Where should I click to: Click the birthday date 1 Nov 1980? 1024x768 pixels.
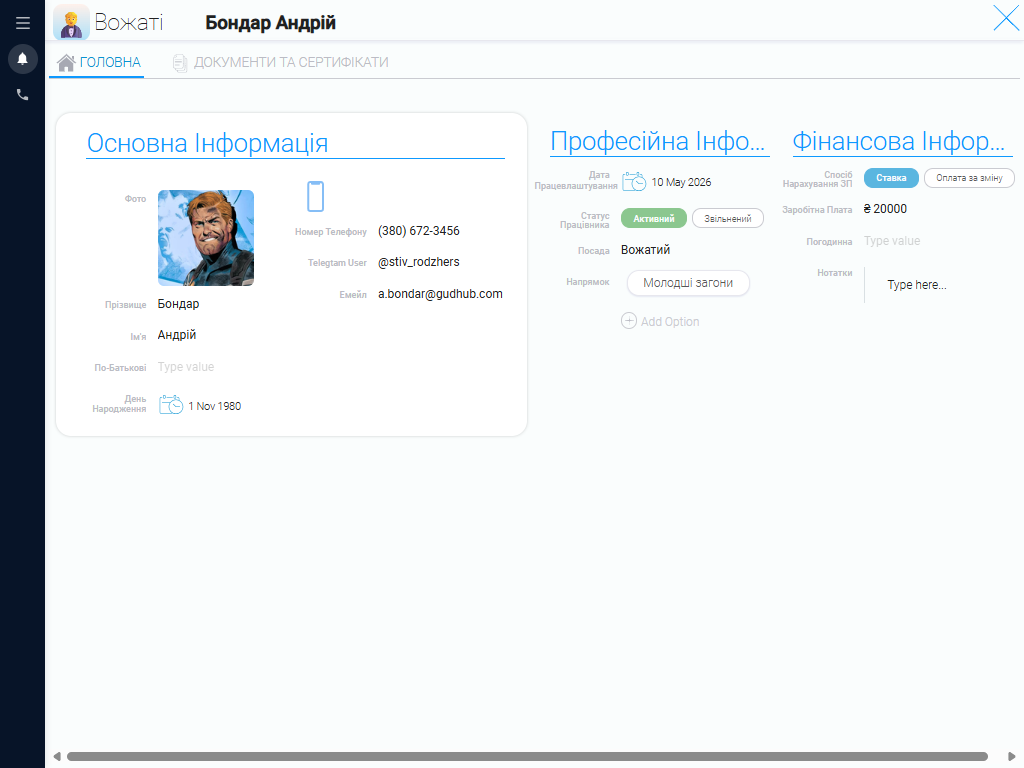click(x=215, y=406)
